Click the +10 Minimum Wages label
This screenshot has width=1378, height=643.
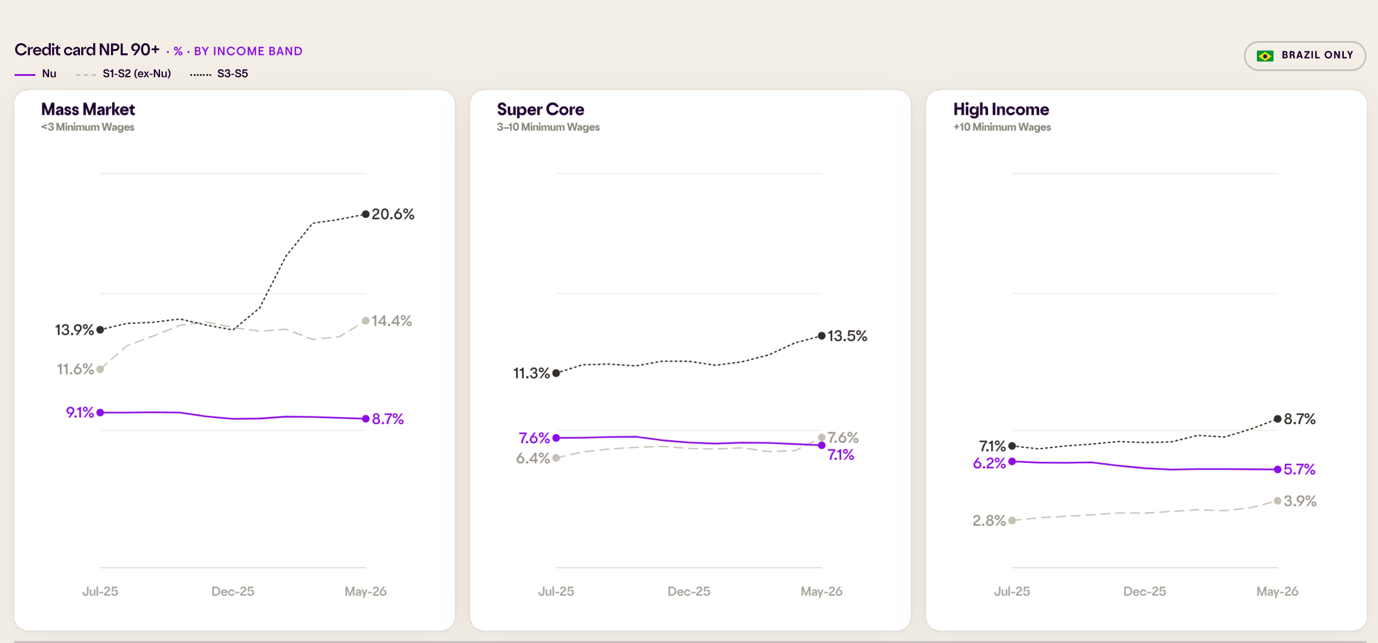coord(1002,127)
